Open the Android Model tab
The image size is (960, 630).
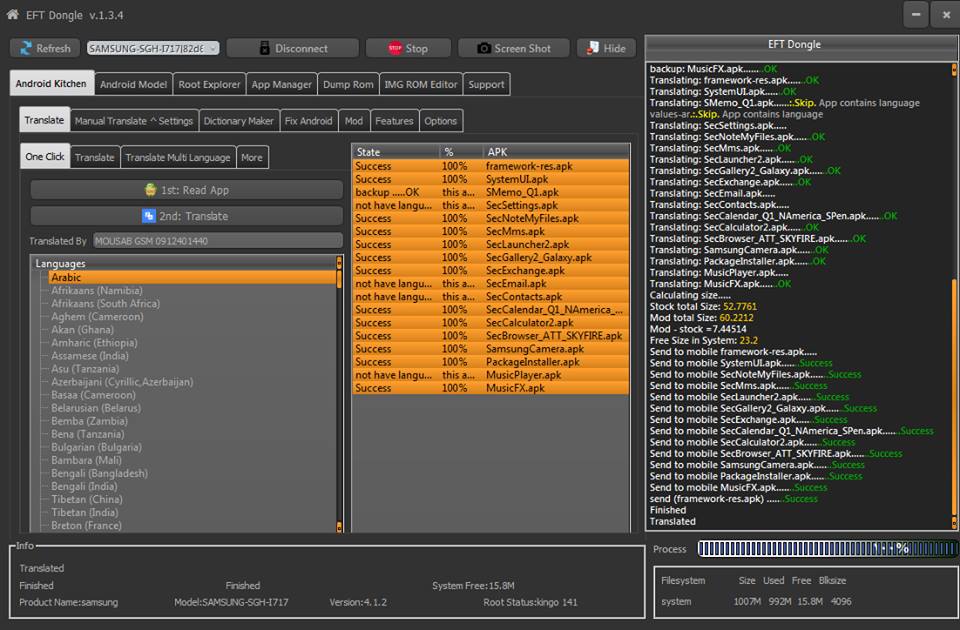pyautogui.click(x=133, y=84)
